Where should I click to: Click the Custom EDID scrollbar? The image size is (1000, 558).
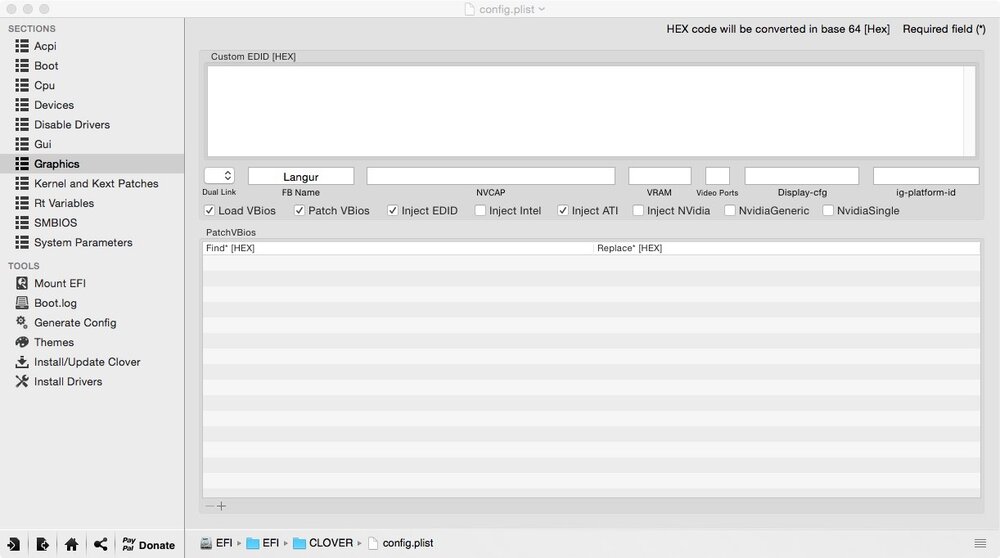click(970, 110)
